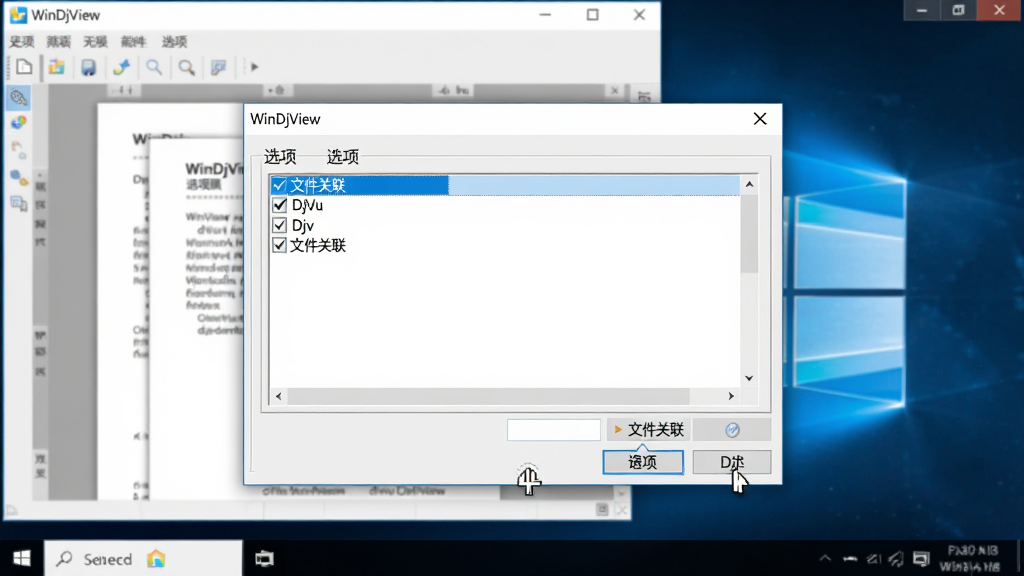The height and width of the screenshot is (576, 1024).
Task: Click the selection tool icon beside the magnifiers
Action: pos(219,67)
